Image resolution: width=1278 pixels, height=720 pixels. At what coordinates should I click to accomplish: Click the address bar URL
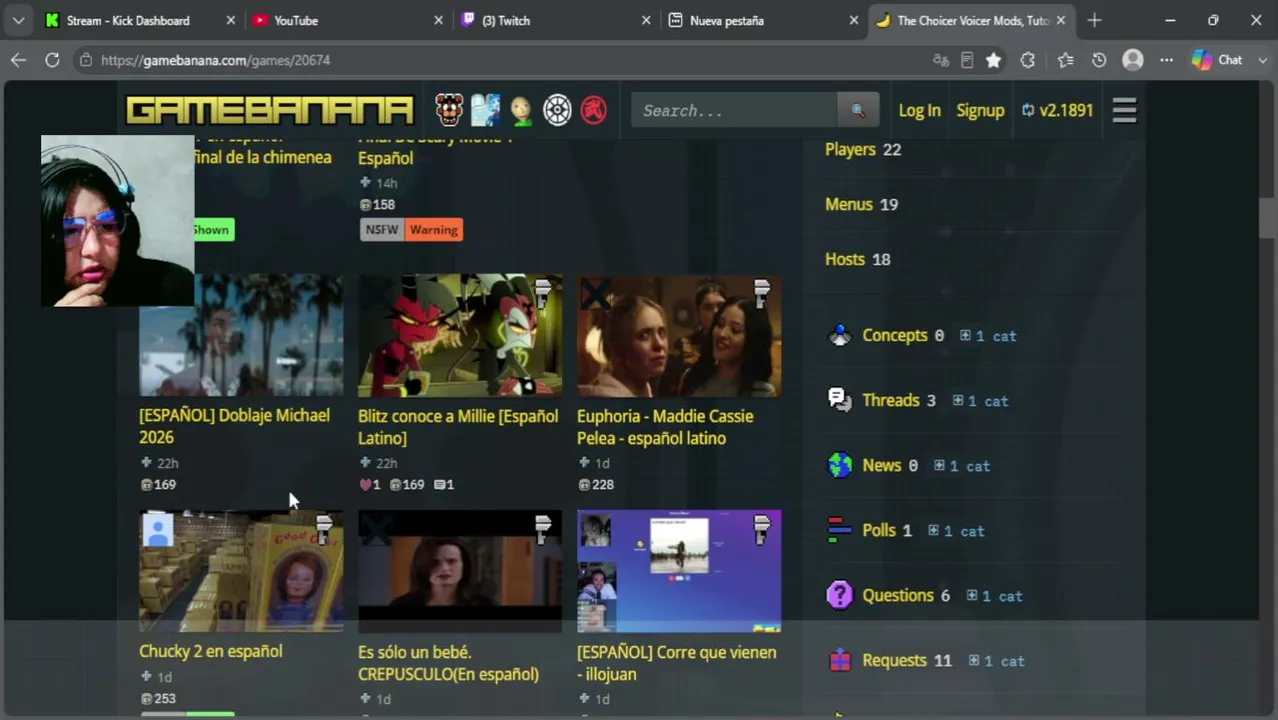pos(215,60)
